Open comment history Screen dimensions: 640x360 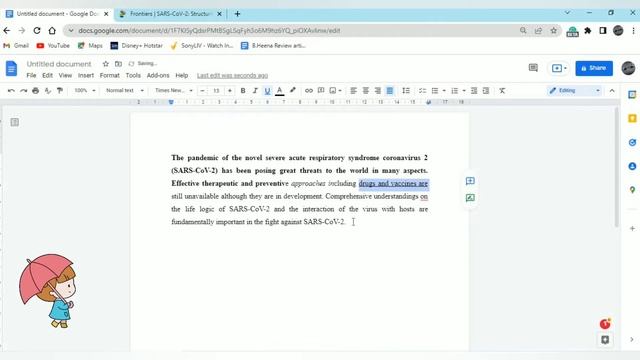533,68
